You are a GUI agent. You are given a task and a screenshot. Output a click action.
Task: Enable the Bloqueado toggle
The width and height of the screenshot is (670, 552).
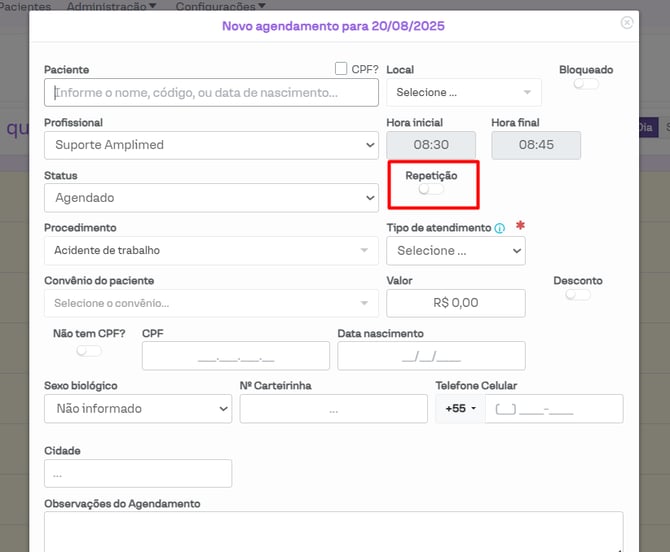point(585,84)
